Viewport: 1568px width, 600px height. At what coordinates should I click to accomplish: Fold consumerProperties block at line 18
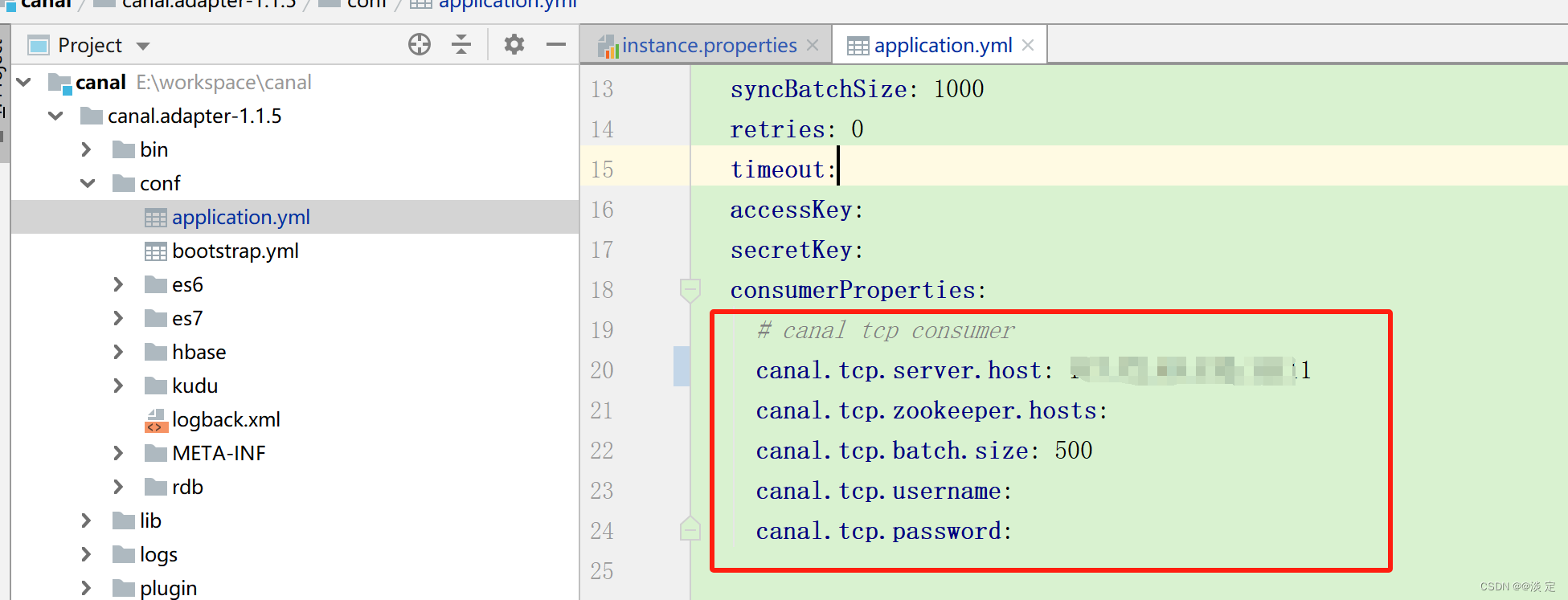click(690, 290)
